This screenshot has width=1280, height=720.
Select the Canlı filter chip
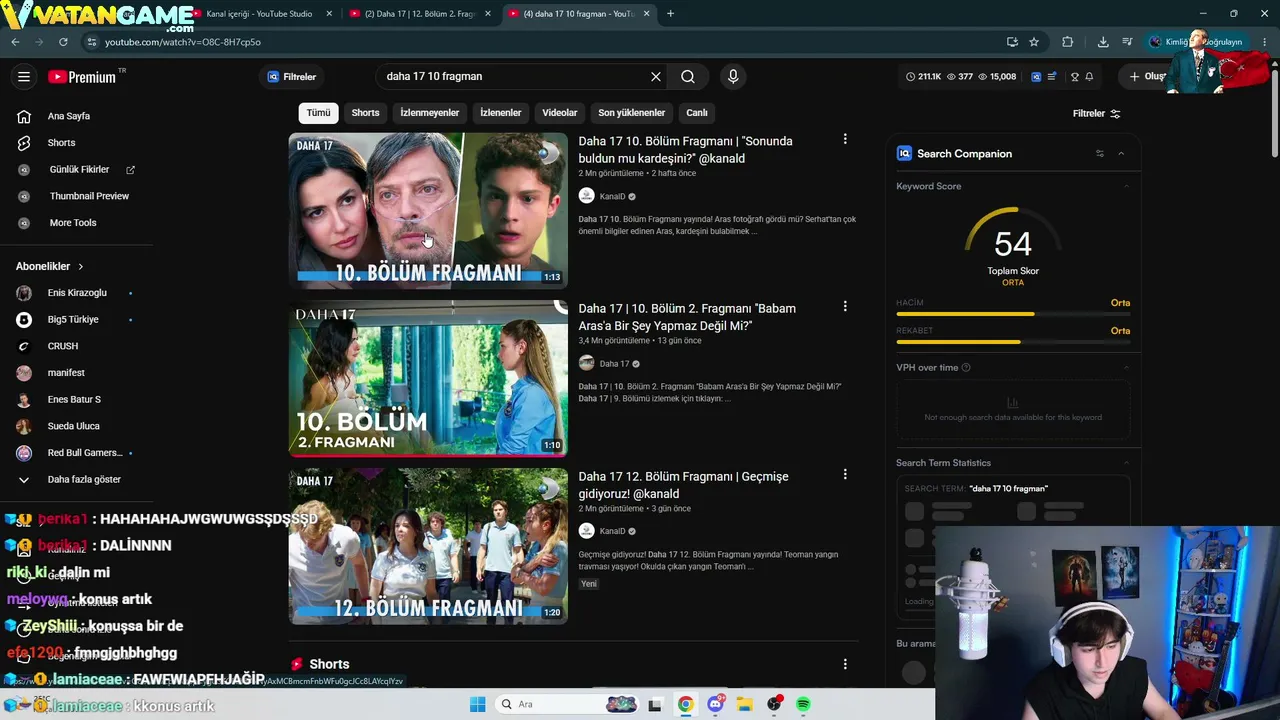click(x=697, y=113)
